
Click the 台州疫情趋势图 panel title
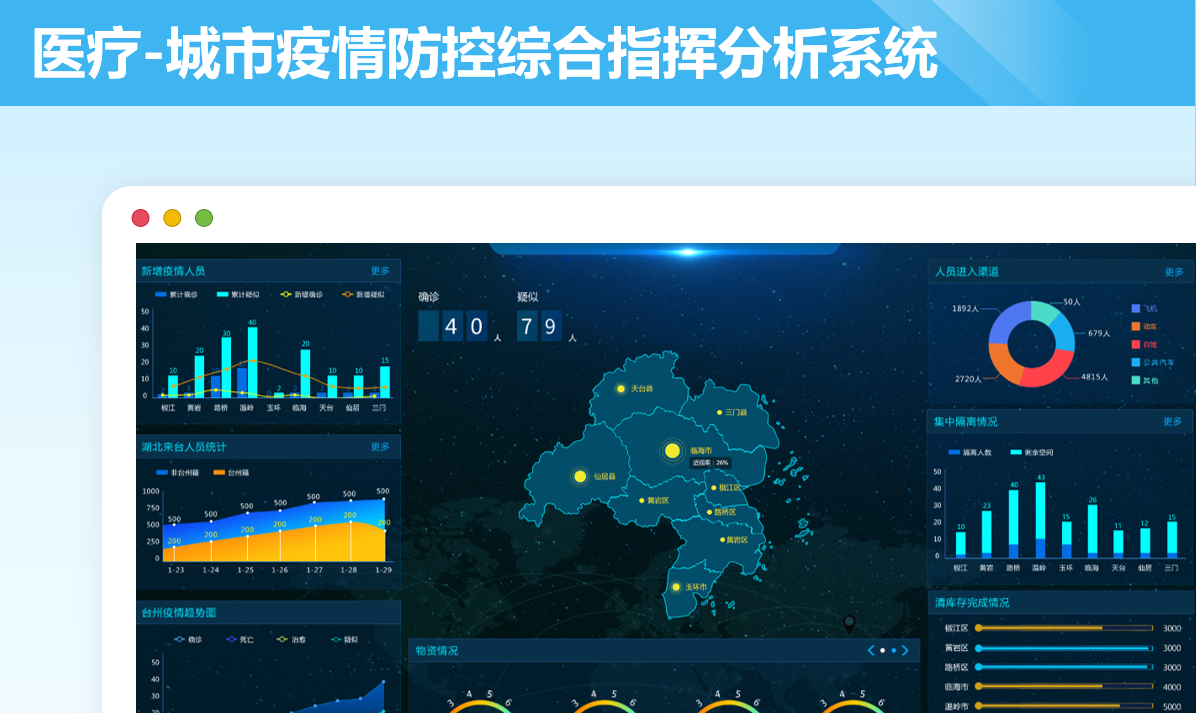tap(178, 612)
